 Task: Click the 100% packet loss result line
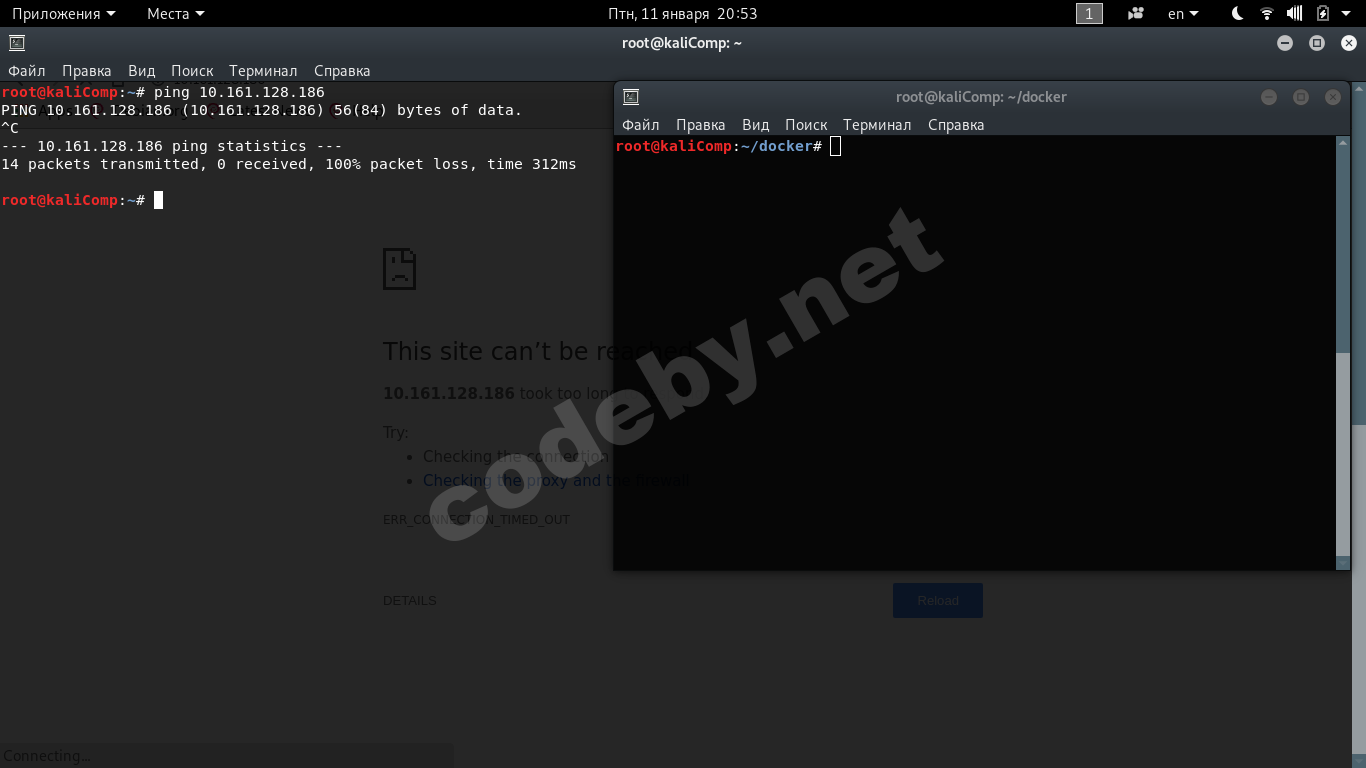point(289,164)
